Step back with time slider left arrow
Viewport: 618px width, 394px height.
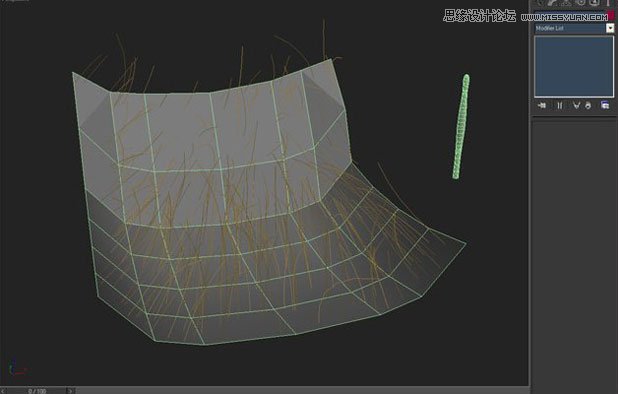3,391
